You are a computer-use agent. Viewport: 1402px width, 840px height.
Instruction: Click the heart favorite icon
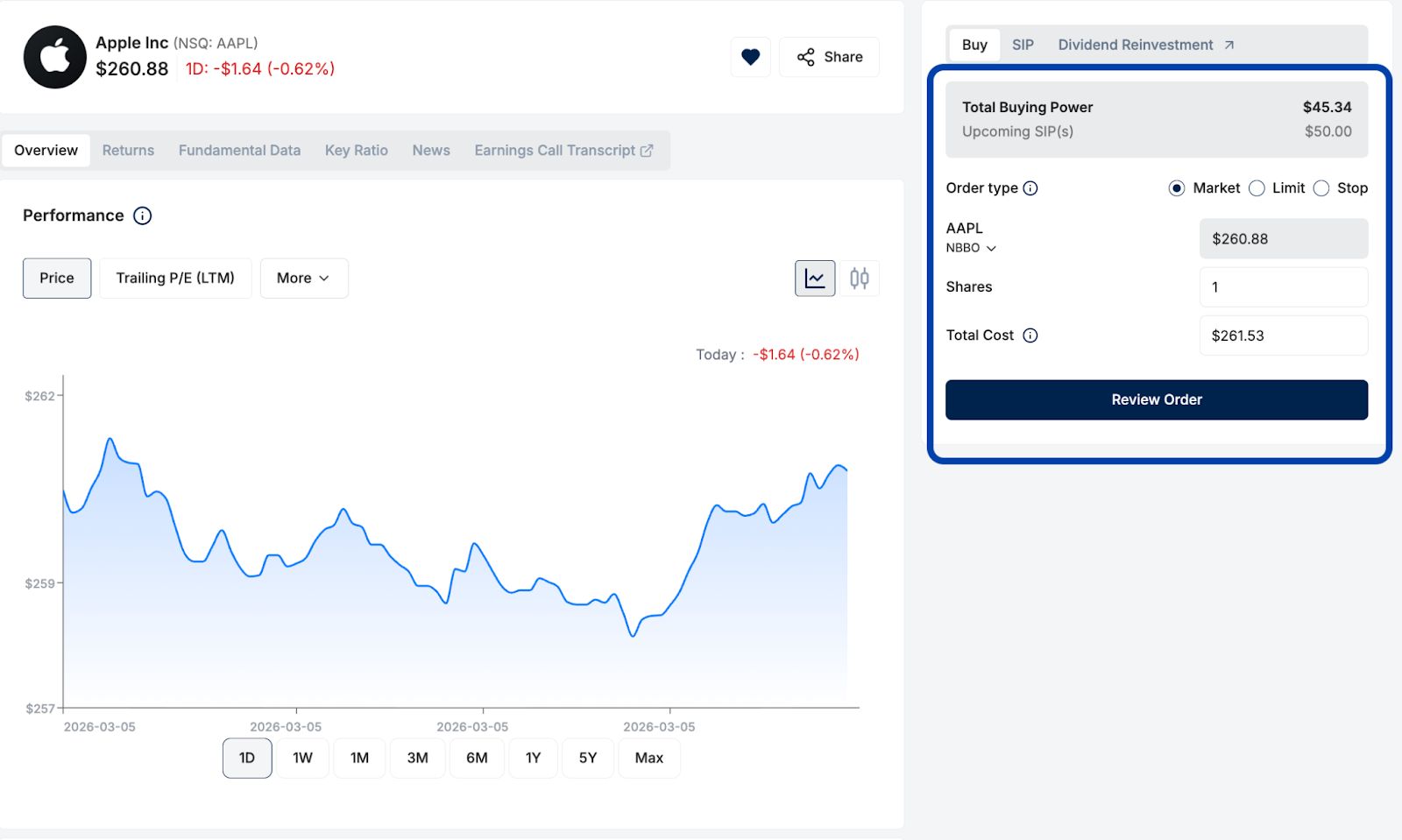point(750,57)
